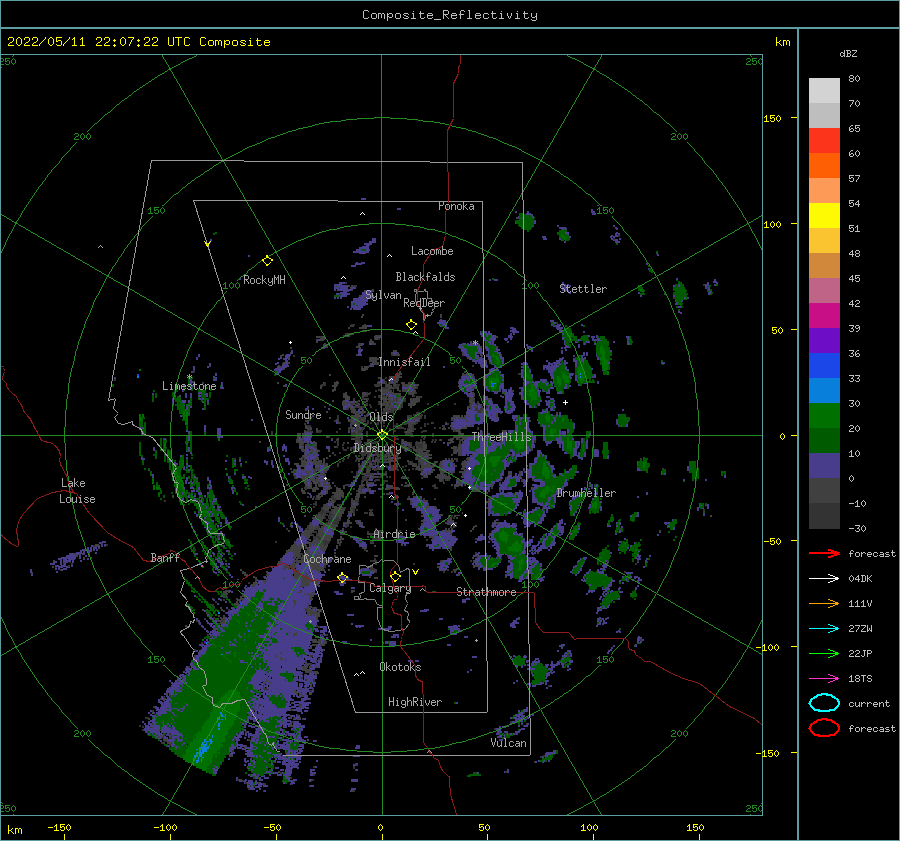
Task: Click the Drumheller label
Action: pos(586,493)
